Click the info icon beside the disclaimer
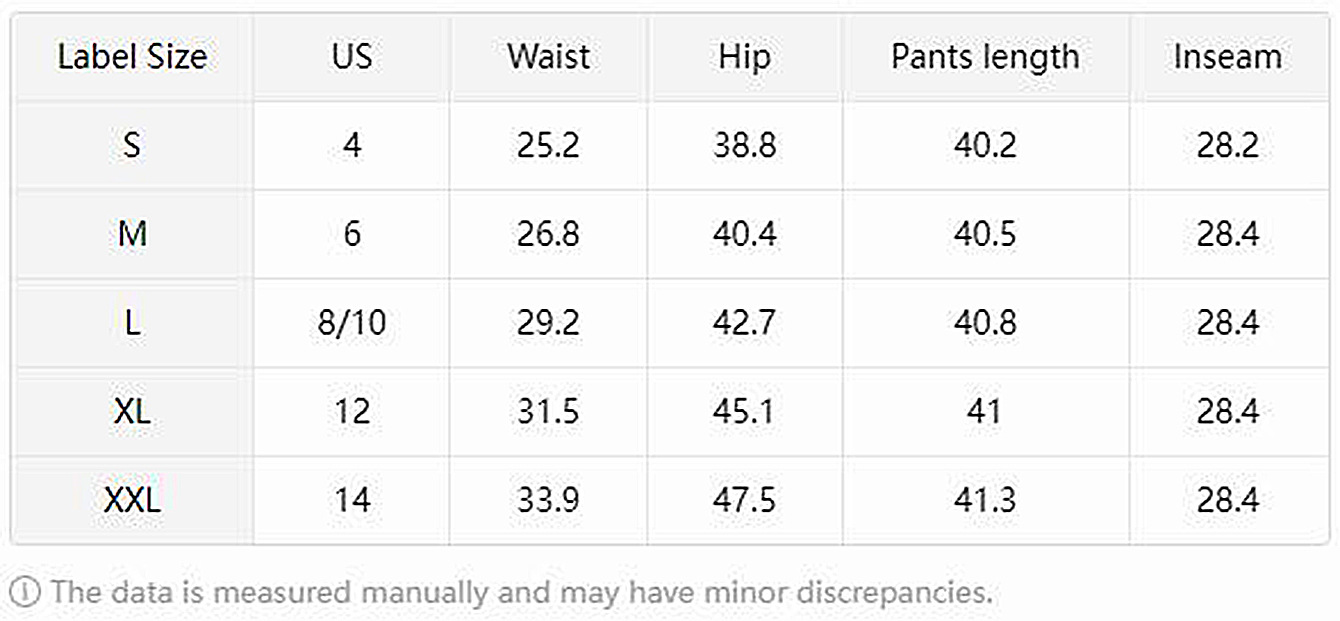This screenshot has height=621, width=1340. 27,592
